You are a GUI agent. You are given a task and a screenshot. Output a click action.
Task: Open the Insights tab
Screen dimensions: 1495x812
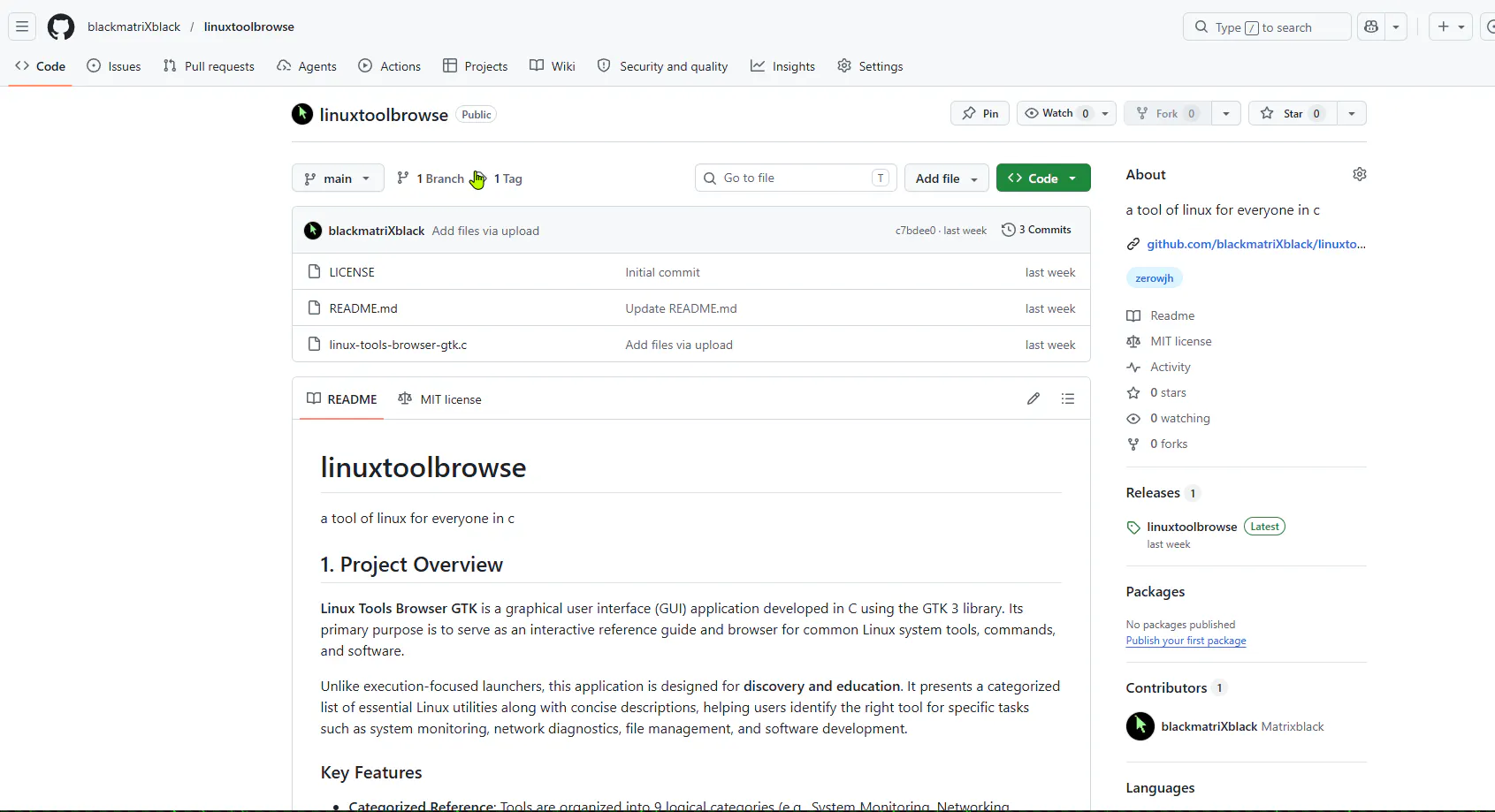(x=783, y=66)
